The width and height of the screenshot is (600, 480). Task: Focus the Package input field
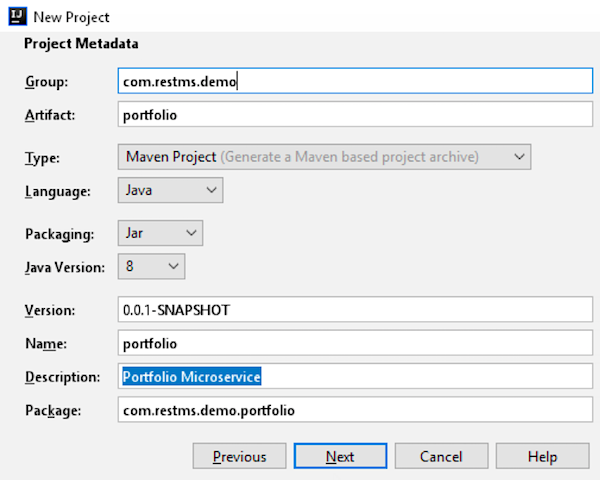(355, 410)
